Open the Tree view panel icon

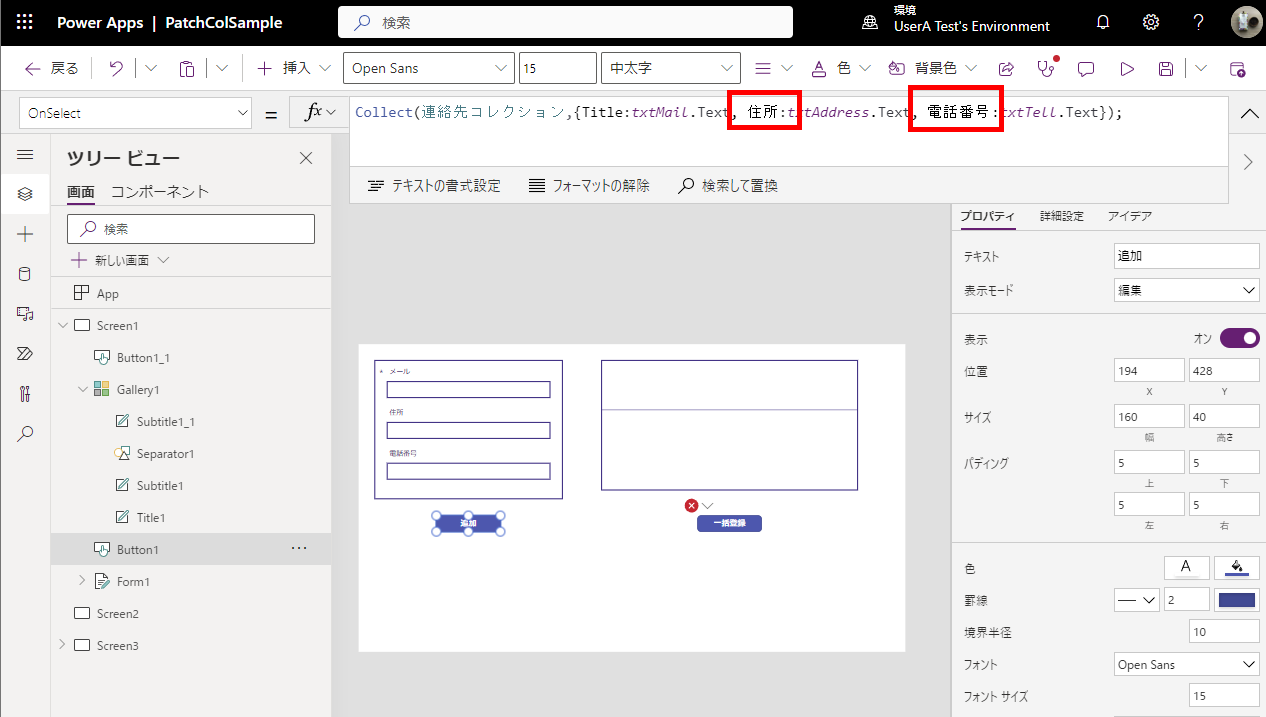point(24,194)
